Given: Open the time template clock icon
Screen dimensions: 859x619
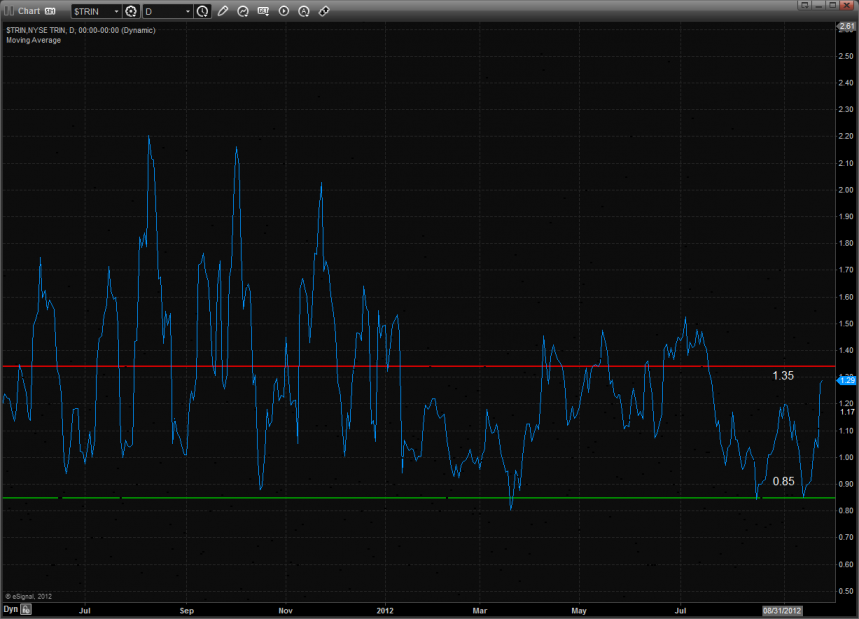Looking at the screenshot, I should (203, 11).
